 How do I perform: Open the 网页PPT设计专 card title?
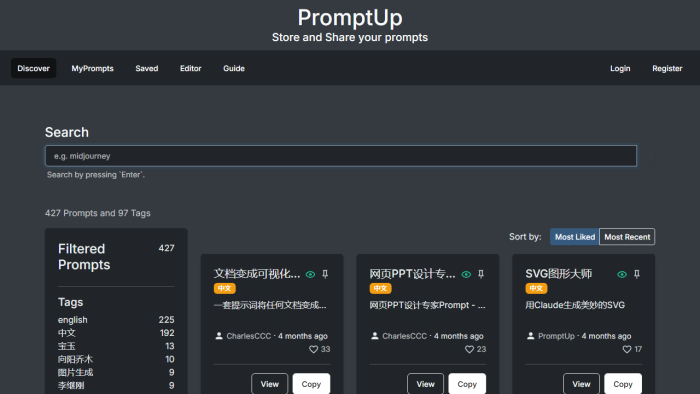click(x=412, y=274)
